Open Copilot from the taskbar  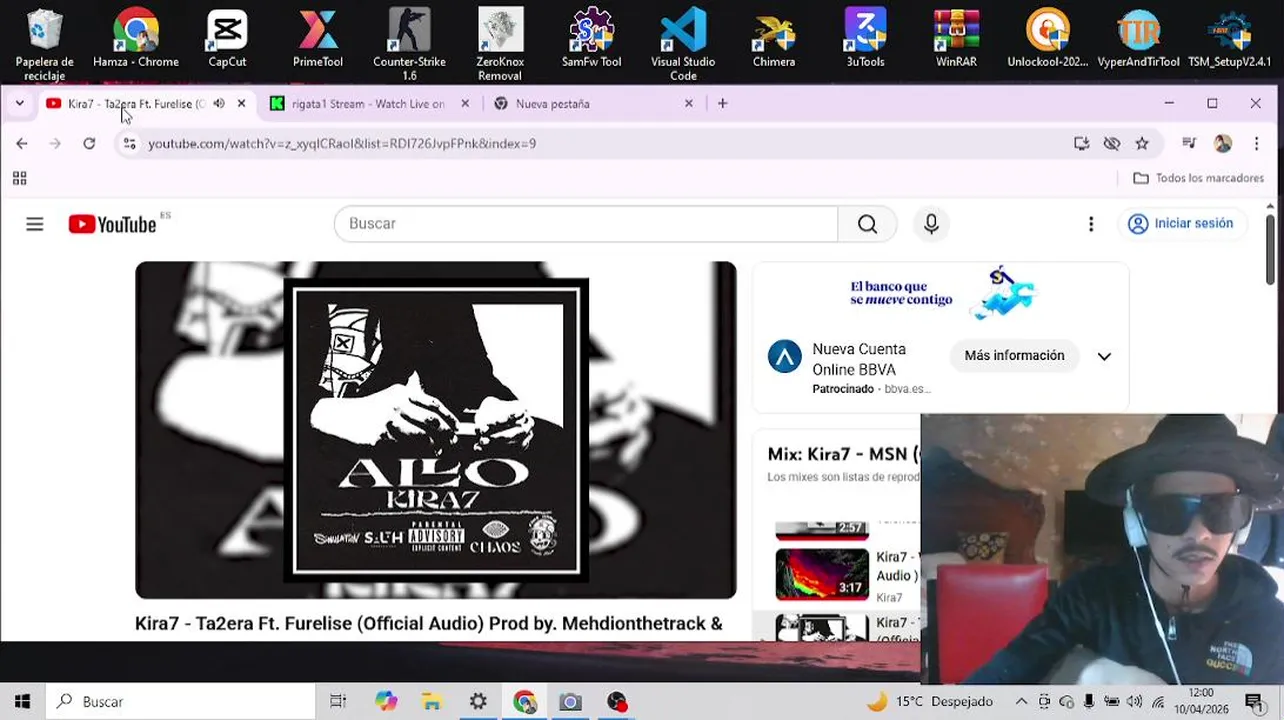[385, 702]
